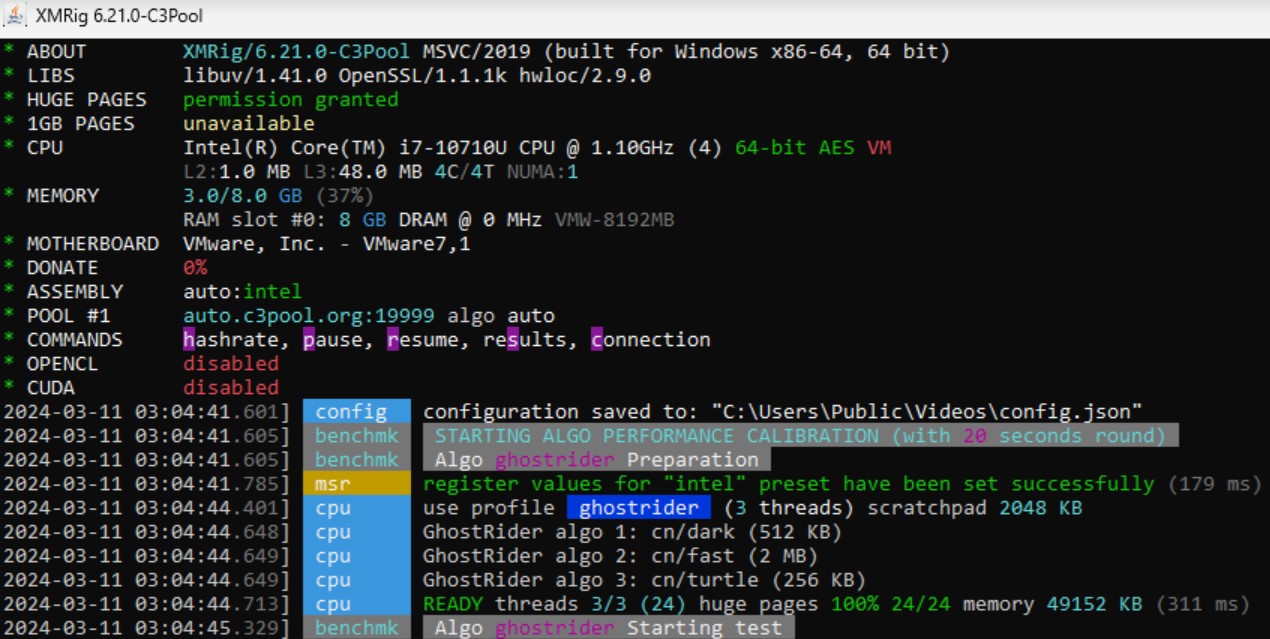Click the LIBS value "libuv/1.41.0"
Screen dimensions: 1270x639
(254, 76)
